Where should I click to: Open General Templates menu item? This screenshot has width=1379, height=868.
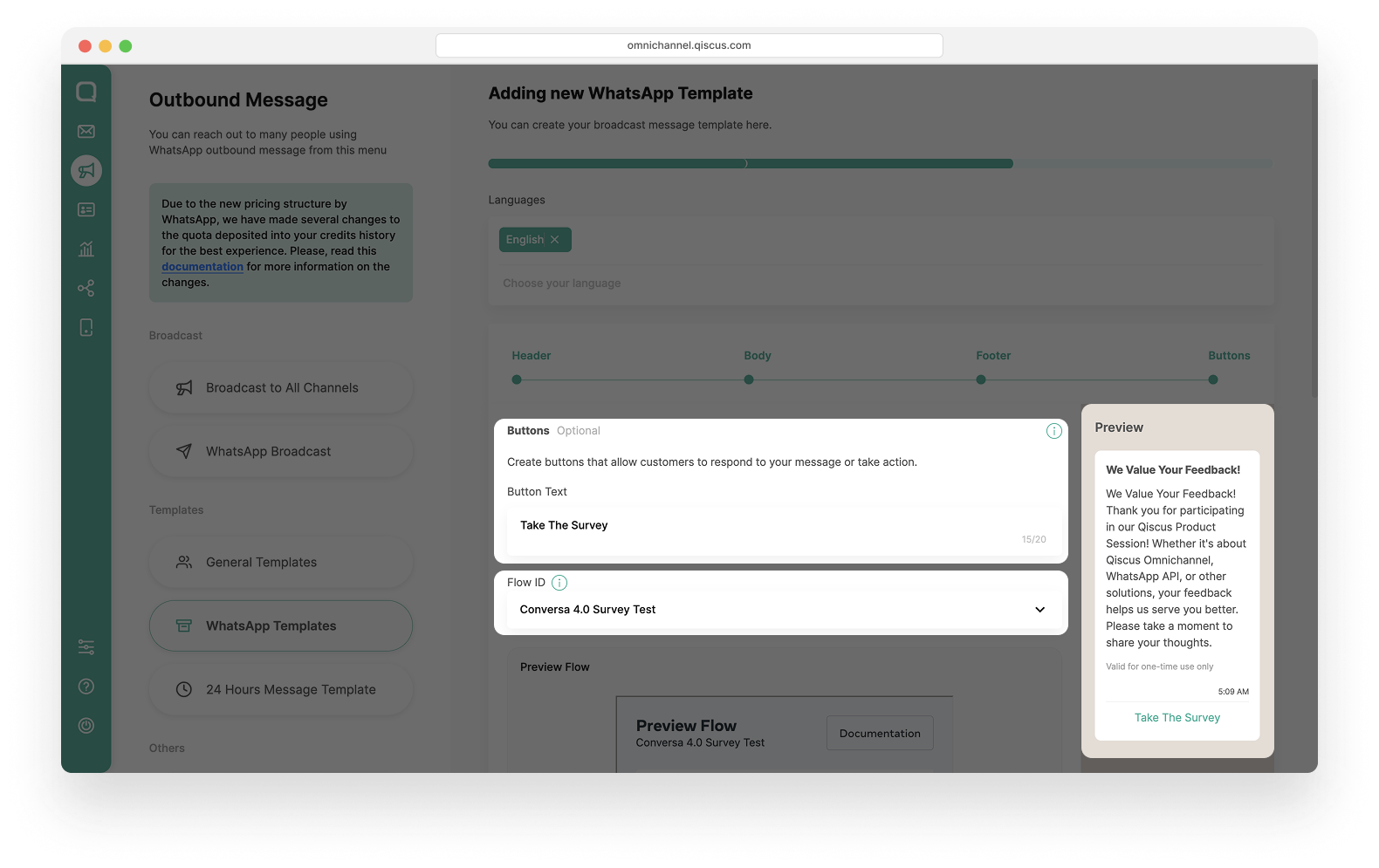(x=281, y=563)
